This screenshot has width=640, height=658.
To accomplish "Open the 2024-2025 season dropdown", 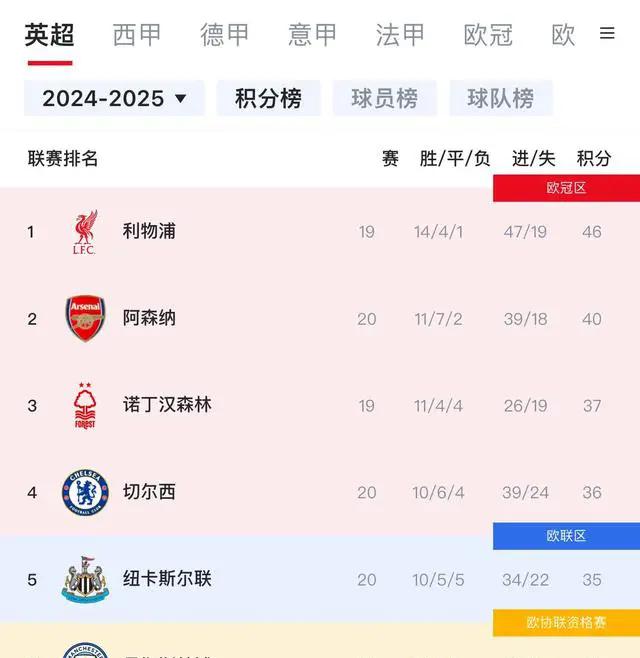I will pyautogui.click(x=114, y=98).
